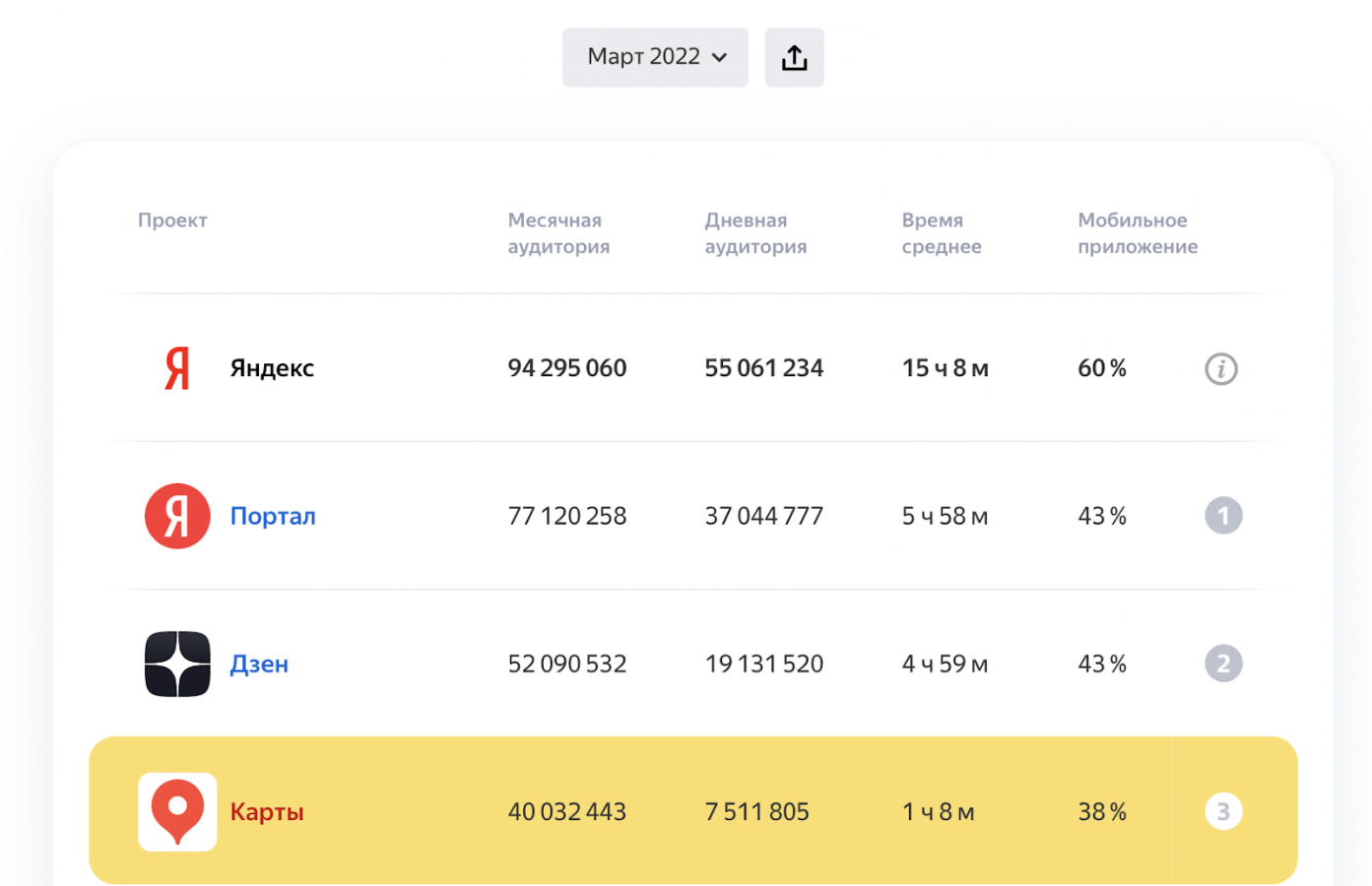Sort by Дневная аудитория column header
This screenshot has width=1372, height=886.
click(x=755, y=233)
